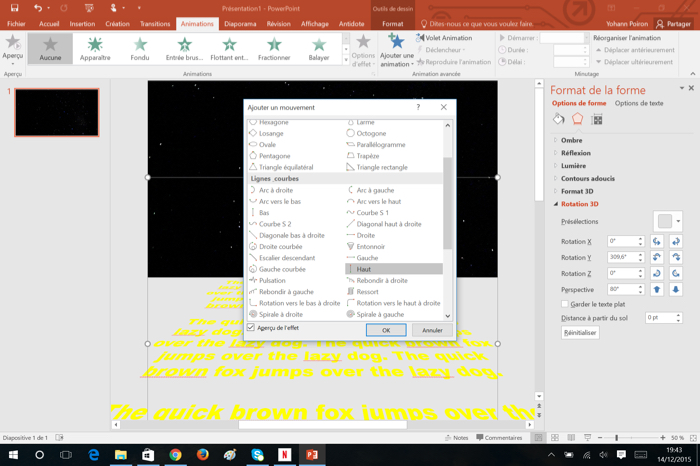The width and height of the screenshot is (700, 466).
Task: Click the zoom slider in status bar
Action: pos(616,438)
